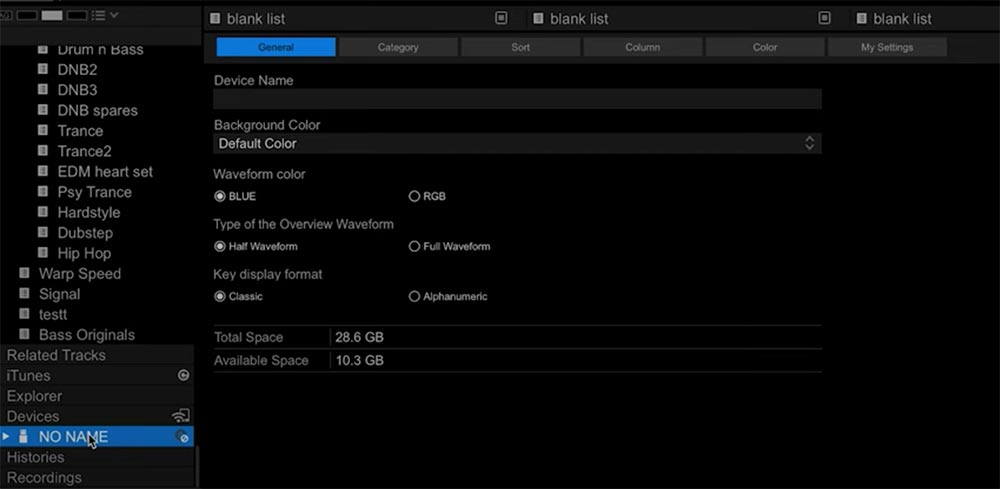The width and height of the screenshot is (1000, 489).
Task: Select RGB waveform color
Action: click(414, 197)
